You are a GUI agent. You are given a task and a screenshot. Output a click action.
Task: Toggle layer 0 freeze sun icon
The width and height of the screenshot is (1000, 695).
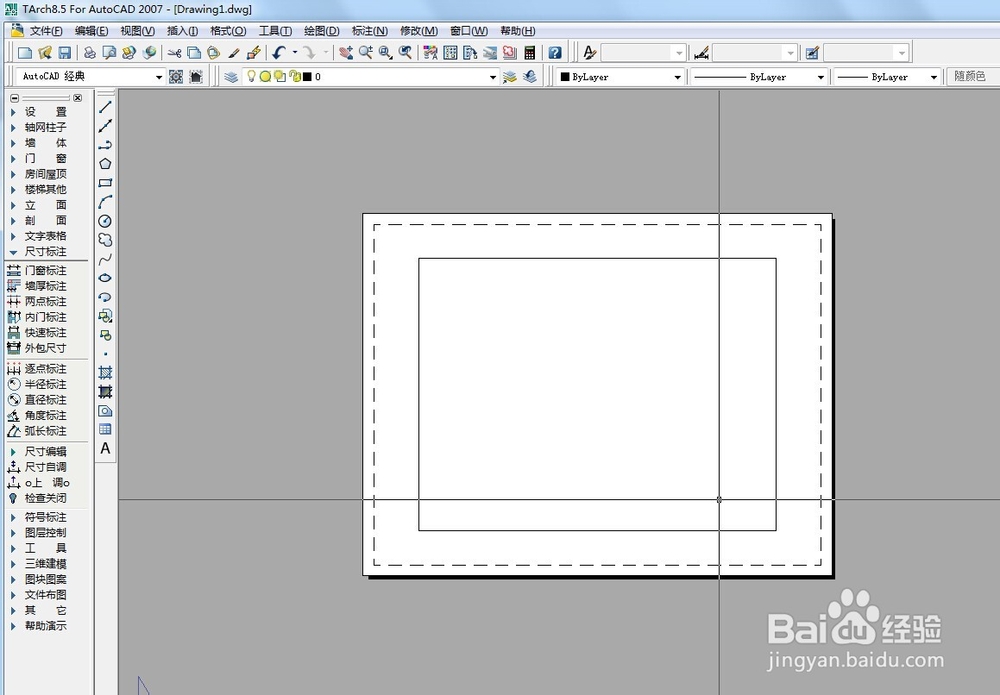click(x=265, y=77)
